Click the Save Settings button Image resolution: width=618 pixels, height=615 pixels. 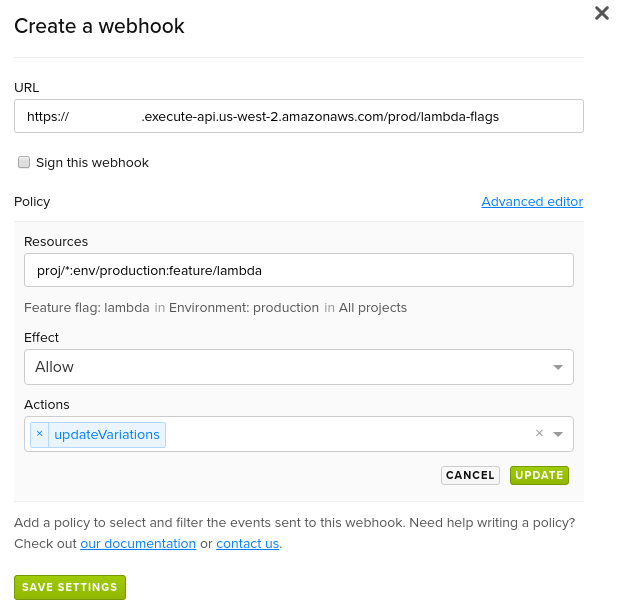(70, 587)
